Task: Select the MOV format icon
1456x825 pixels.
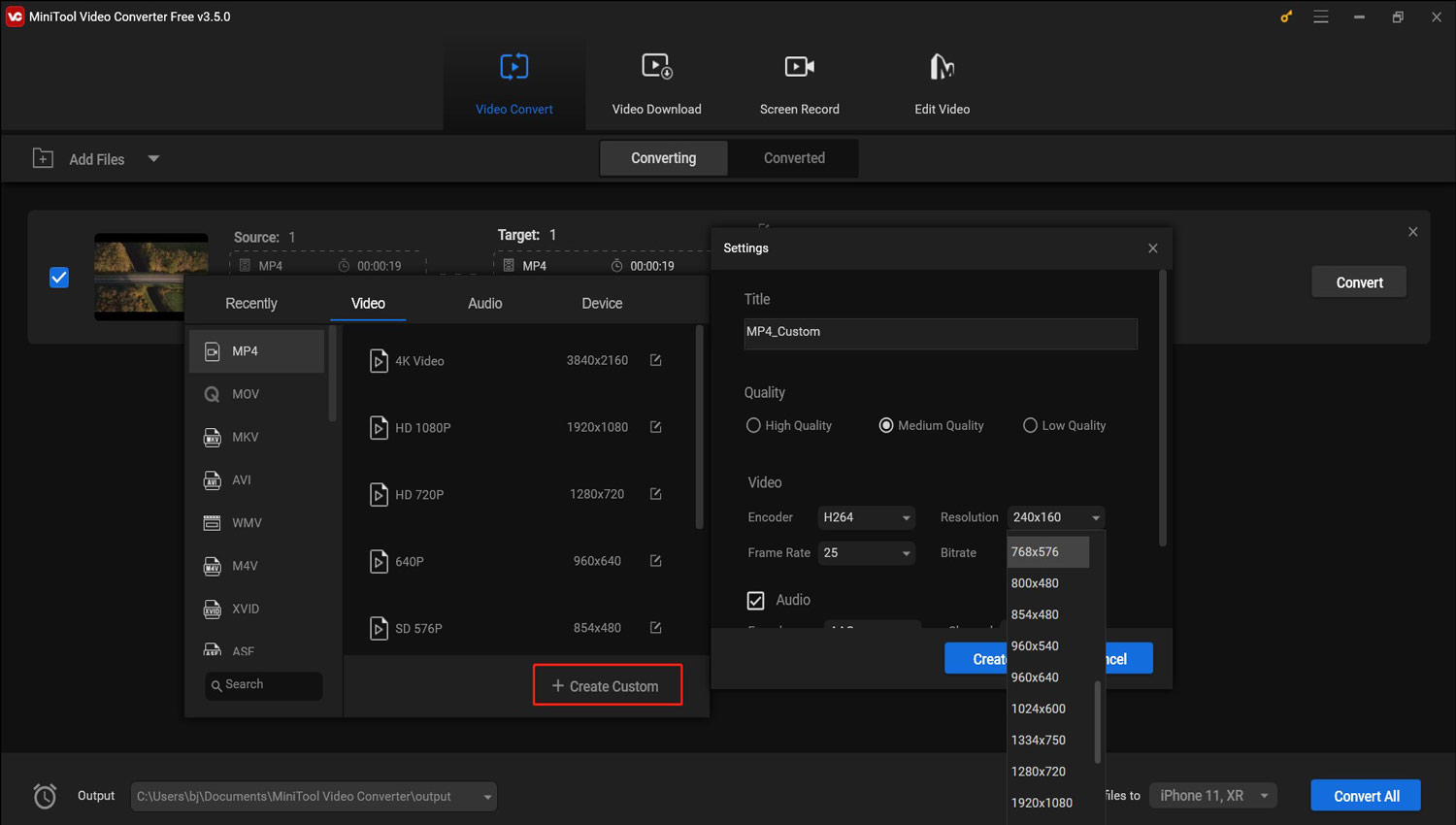Action: pyautogui.click(x=212, y=394)
